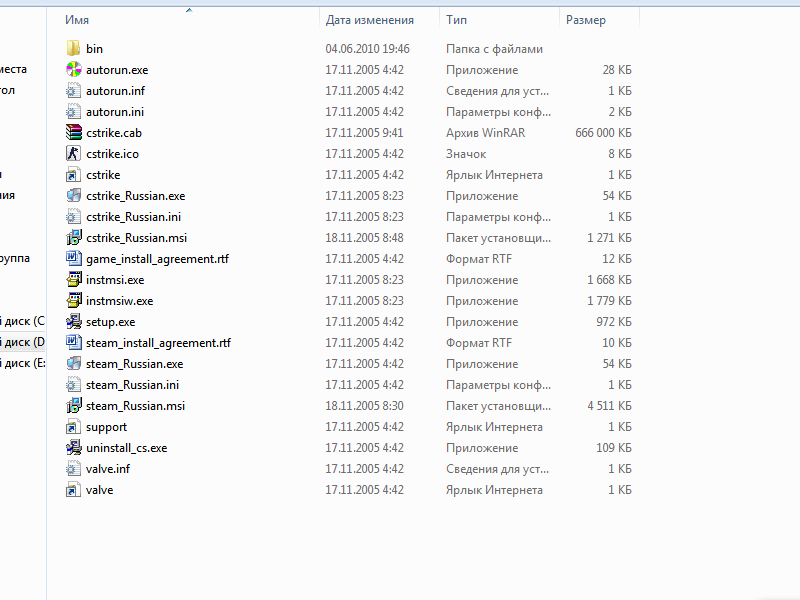Click the 18.11.2005 8:48 date cell
Image resolution: width=800 pixels, height=600 pixels.
(x=364, y=237)
